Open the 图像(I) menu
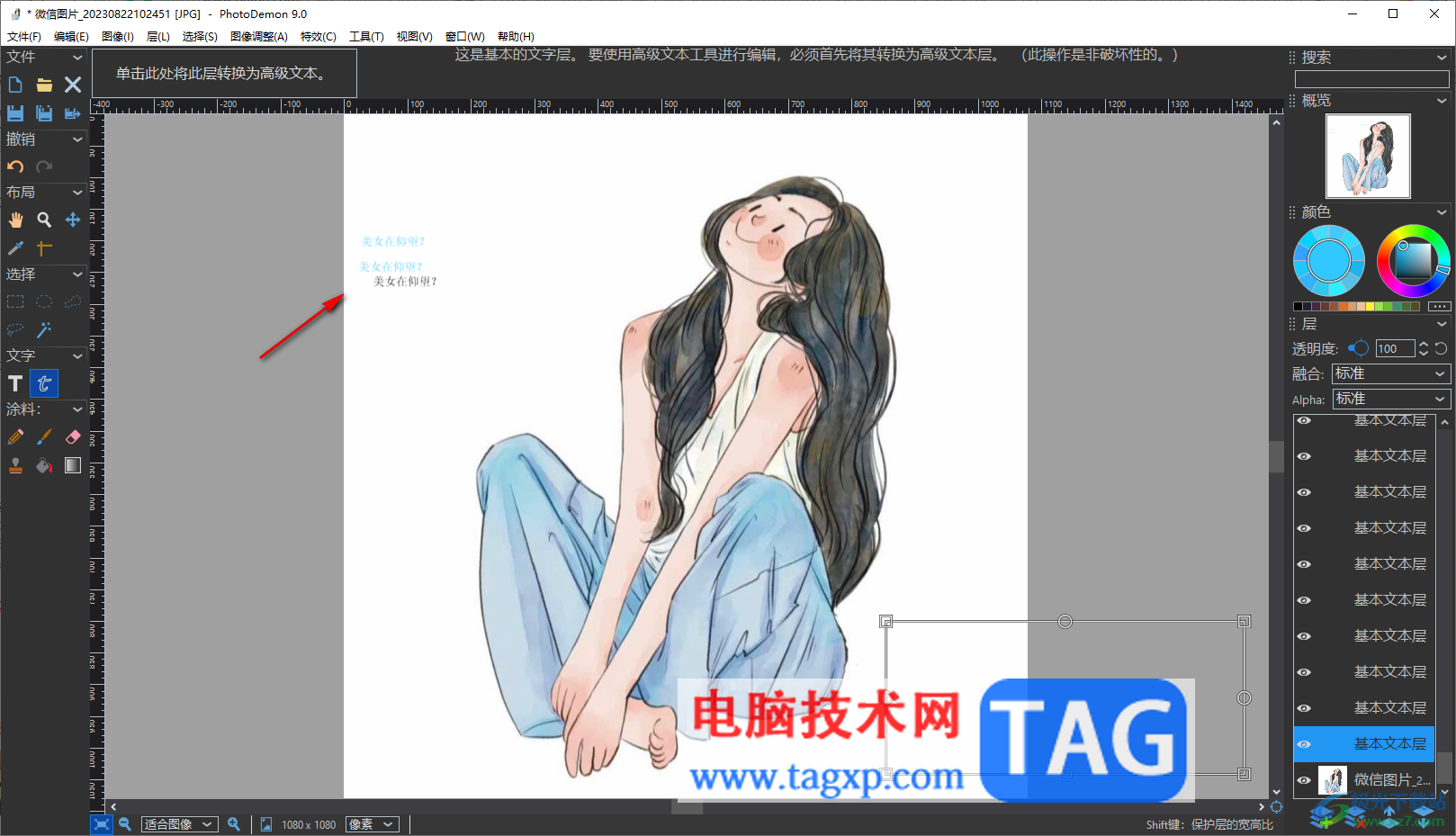The width and height of the screenshot is (1456, 836). [118, 37]
